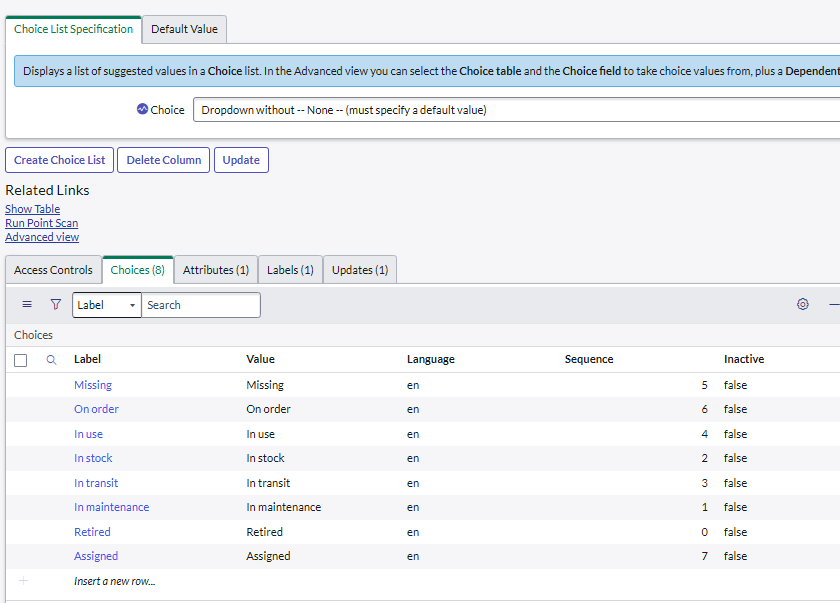Click the column search magnifier icon

pyautogui.click(x=52, y=360)
